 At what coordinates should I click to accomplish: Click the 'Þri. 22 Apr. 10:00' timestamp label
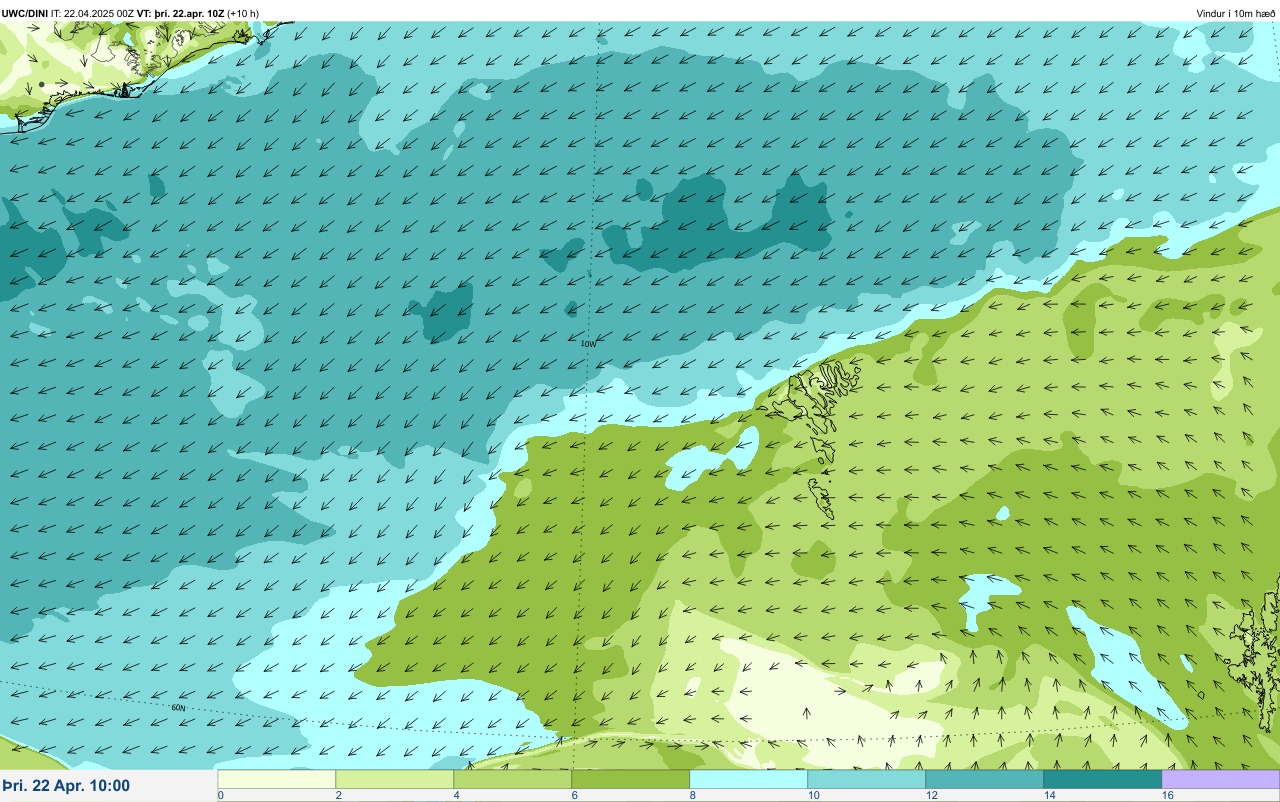(66, 785)
